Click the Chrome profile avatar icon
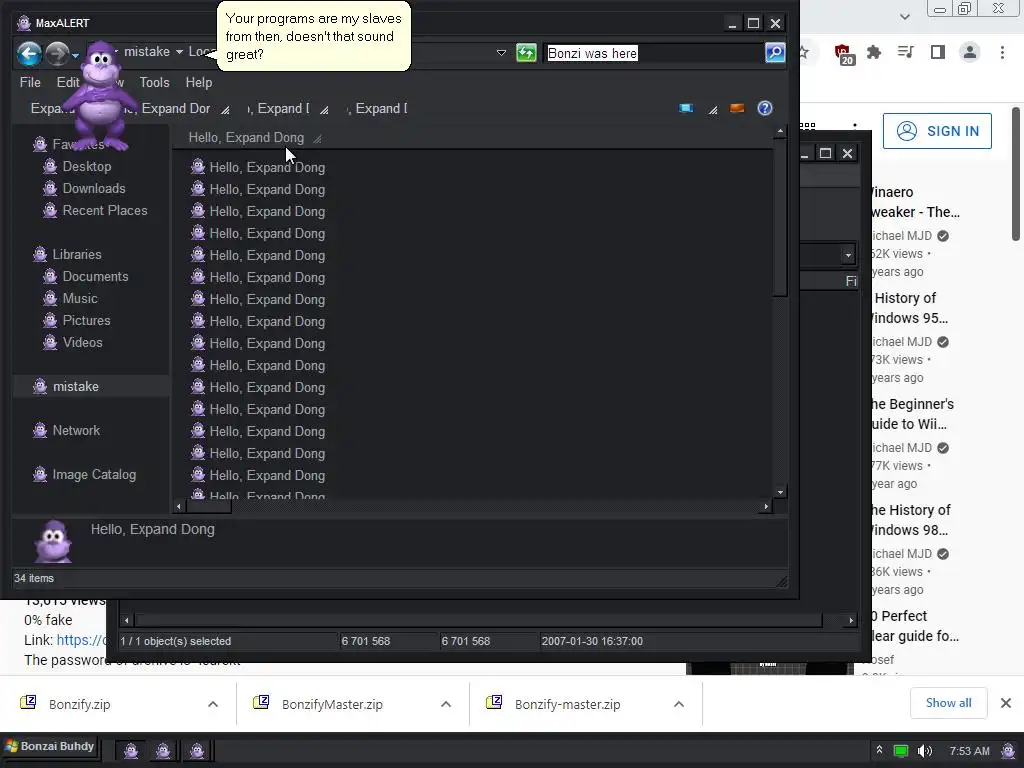The image size is (1024, 768). point(970,52)
